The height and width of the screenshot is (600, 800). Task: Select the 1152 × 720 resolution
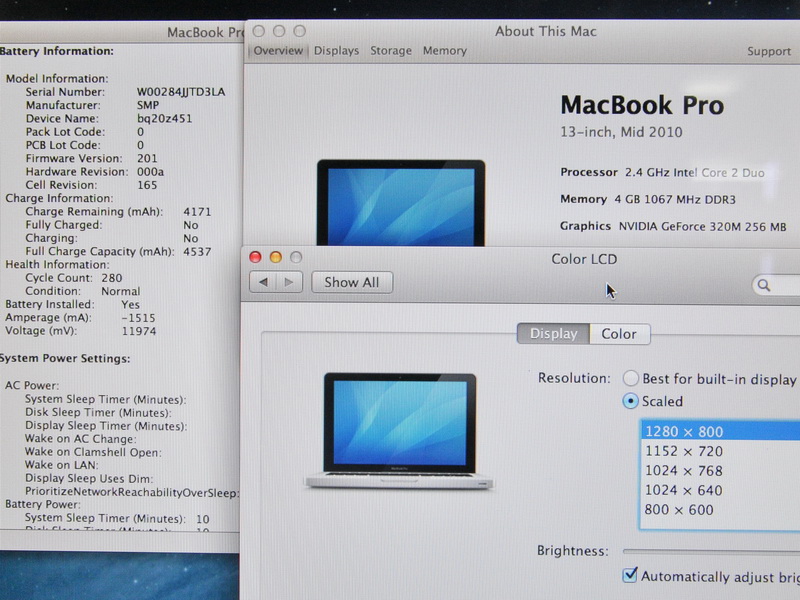[x=720, y=451]
